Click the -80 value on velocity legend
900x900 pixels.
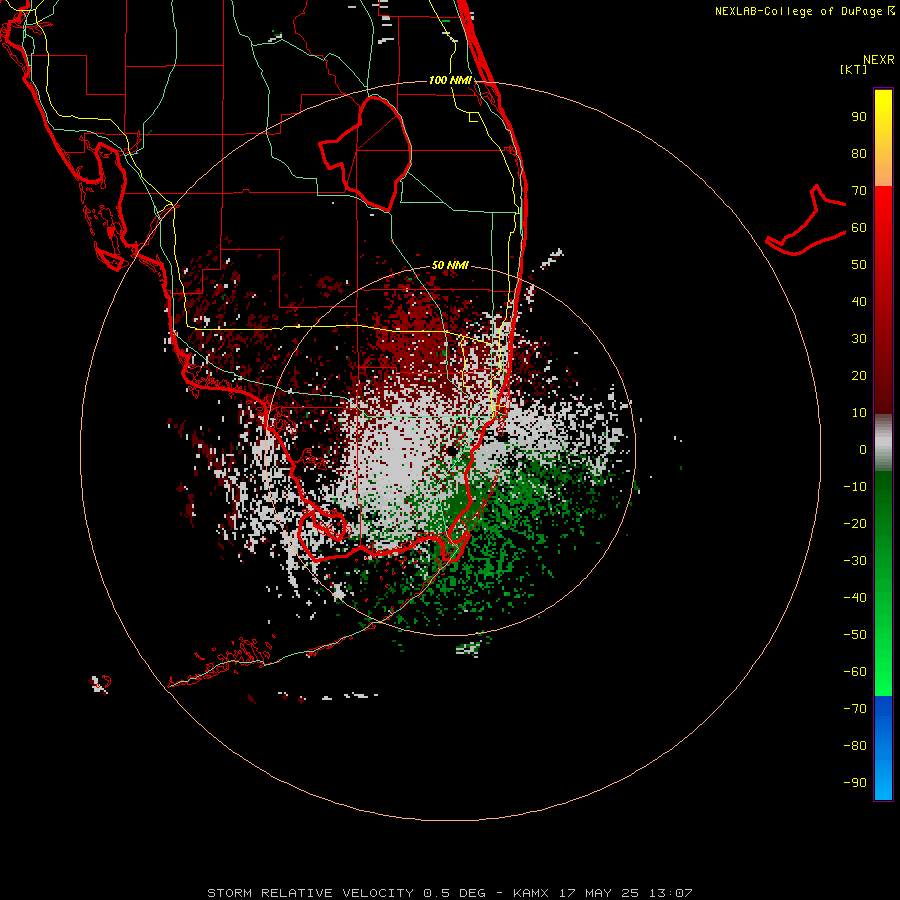pyautogui.click(x=855, y=746)
